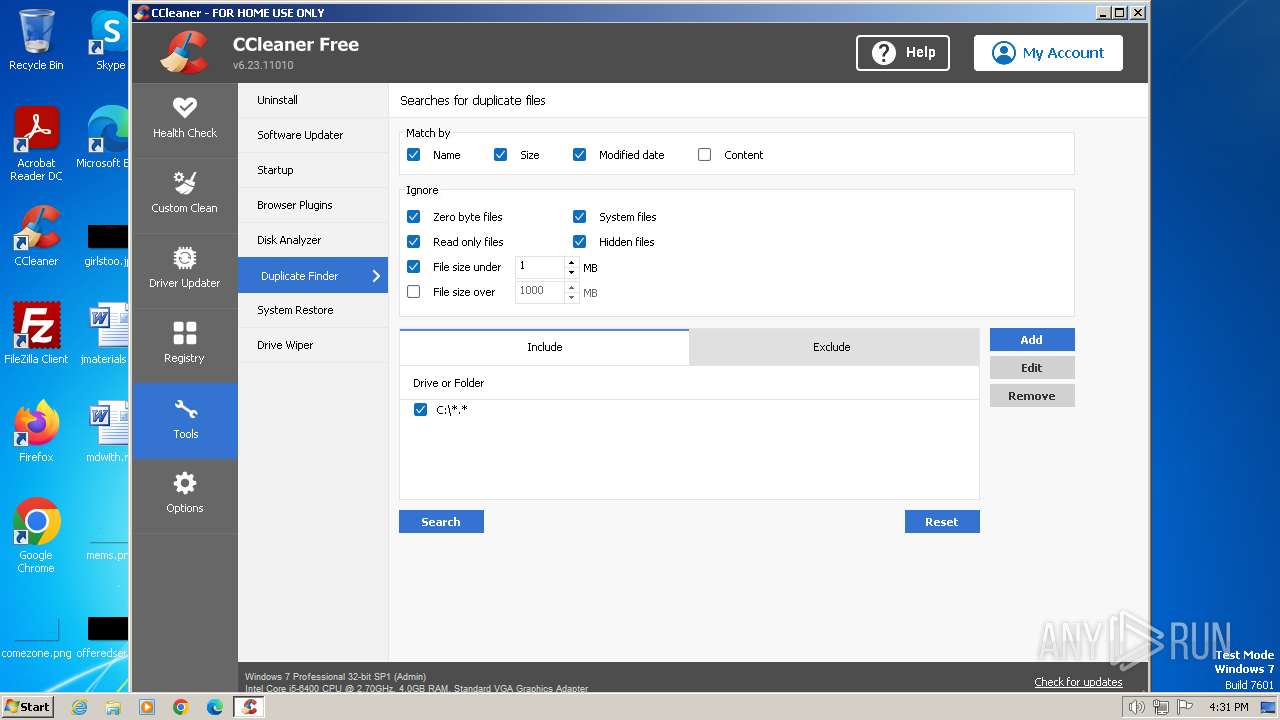Open Drive Wiper tool

313,345
